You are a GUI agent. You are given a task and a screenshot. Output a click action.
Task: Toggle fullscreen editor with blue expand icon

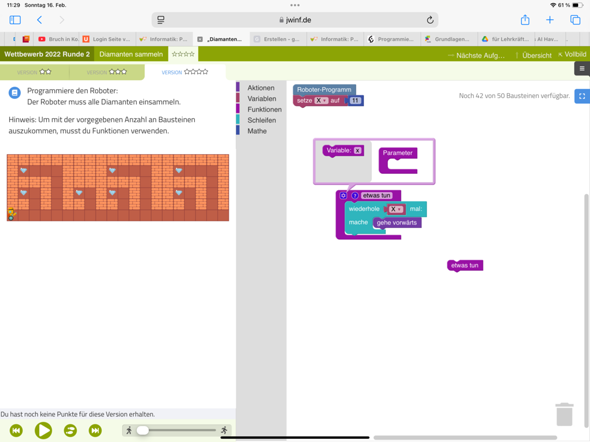point(582,96)
